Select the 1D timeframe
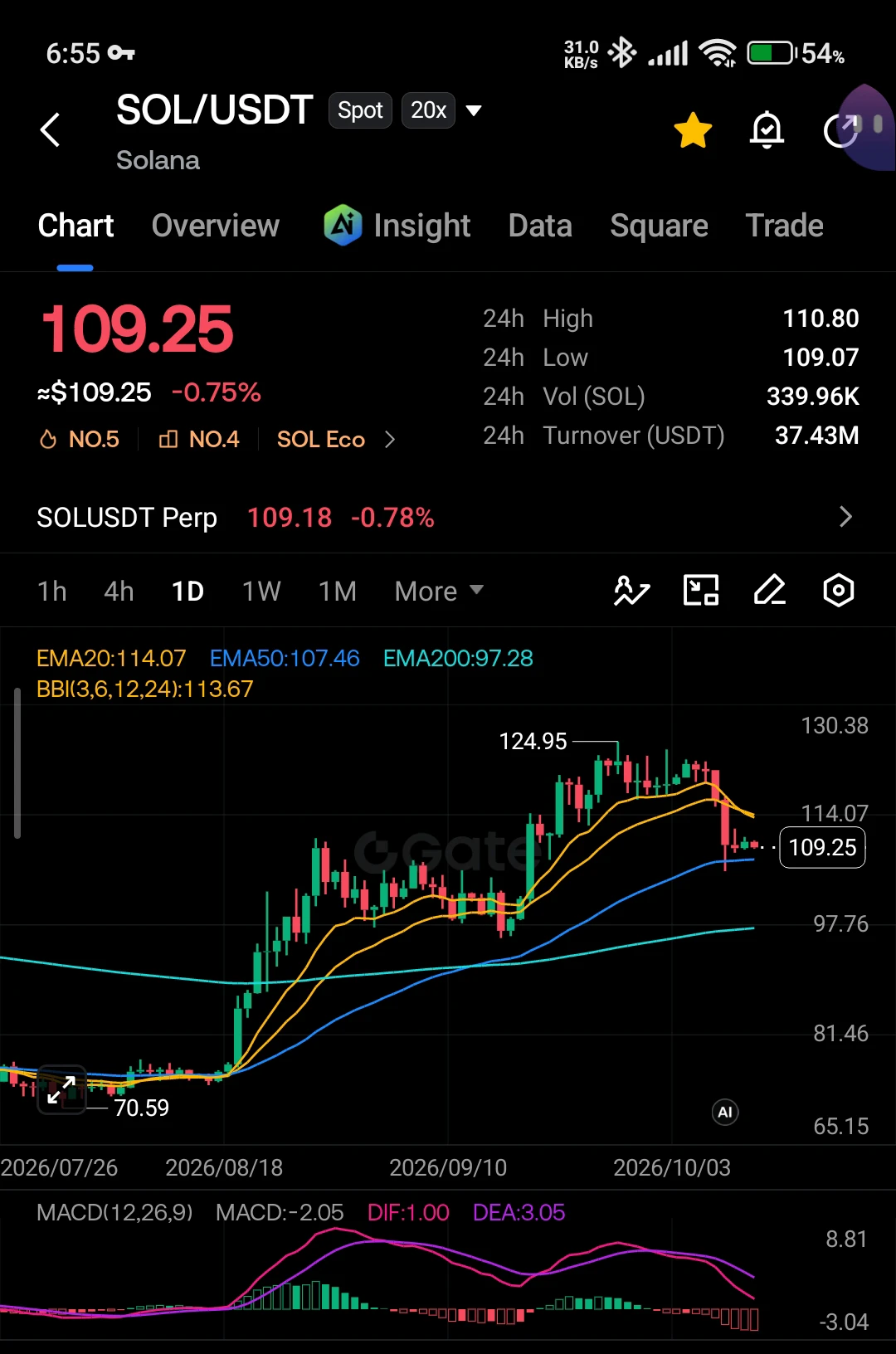Viewport: 896px width, 1354px height. pyautogui.click(x=187, y=591)
